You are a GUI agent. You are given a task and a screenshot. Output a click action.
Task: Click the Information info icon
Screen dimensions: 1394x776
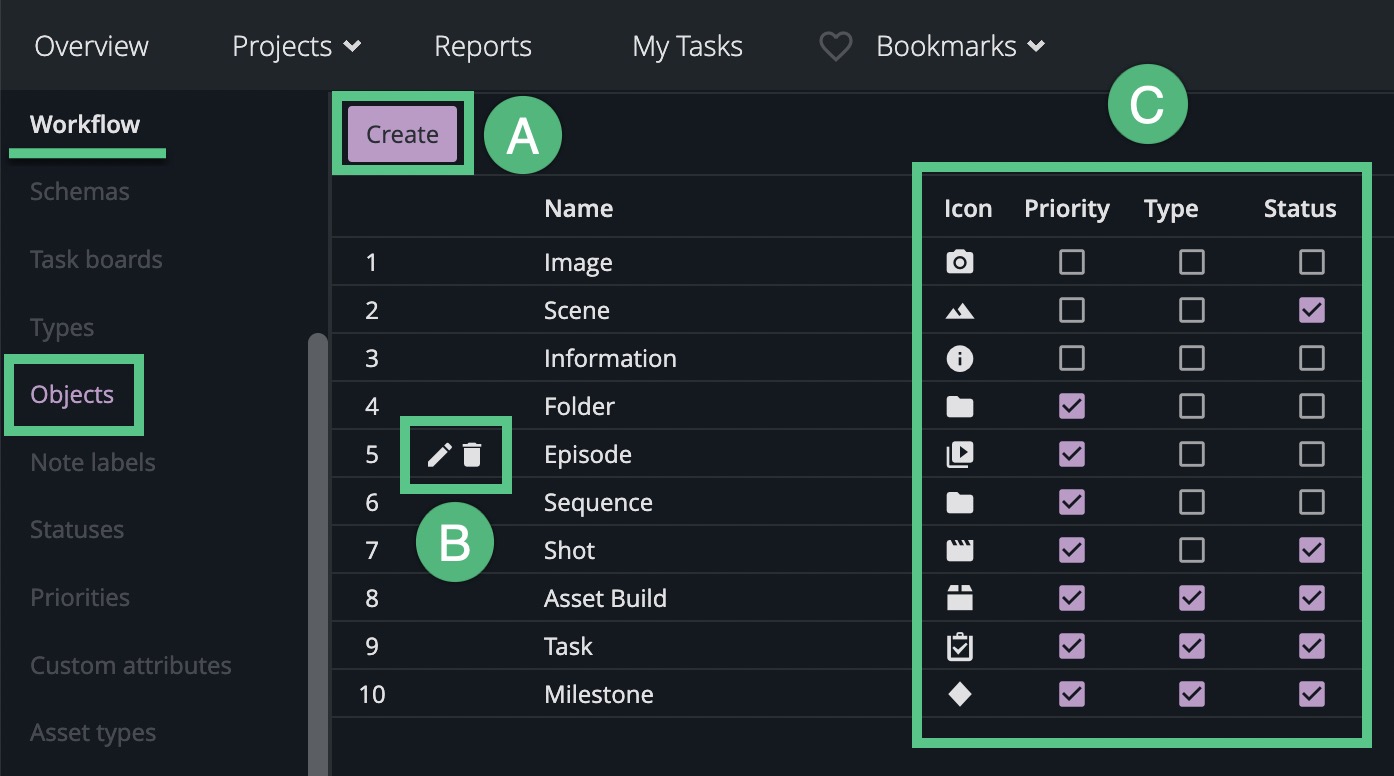pos(959,358)
